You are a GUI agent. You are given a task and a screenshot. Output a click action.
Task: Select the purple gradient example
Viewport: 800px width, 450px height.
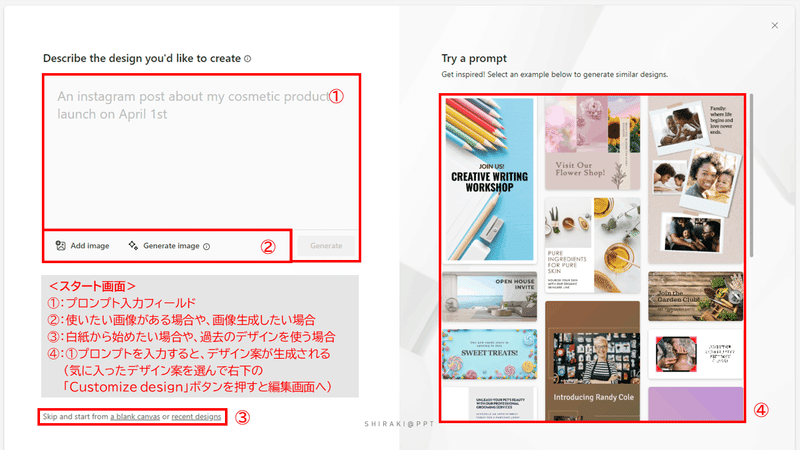click(695, 404)
